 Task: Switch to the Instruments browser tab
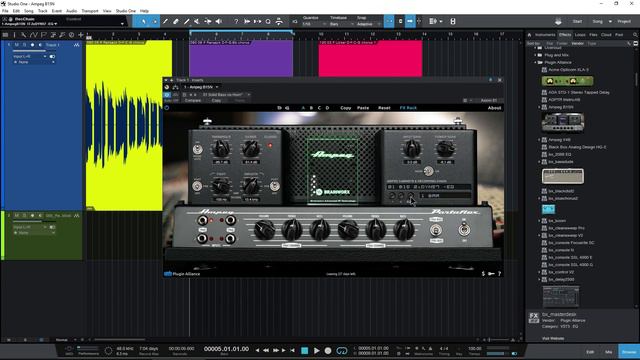point(545,35)
